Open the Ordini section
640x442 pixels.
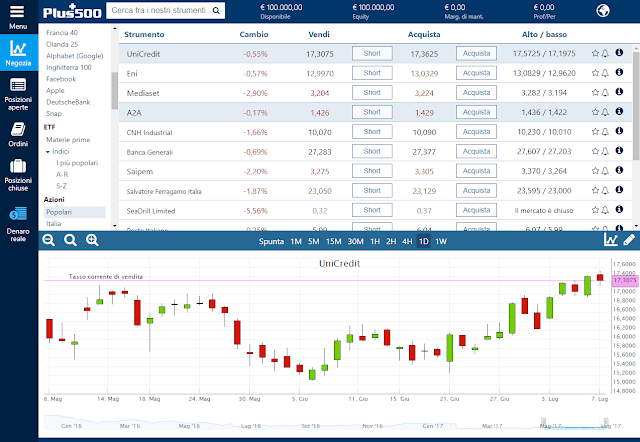(18, 135)
